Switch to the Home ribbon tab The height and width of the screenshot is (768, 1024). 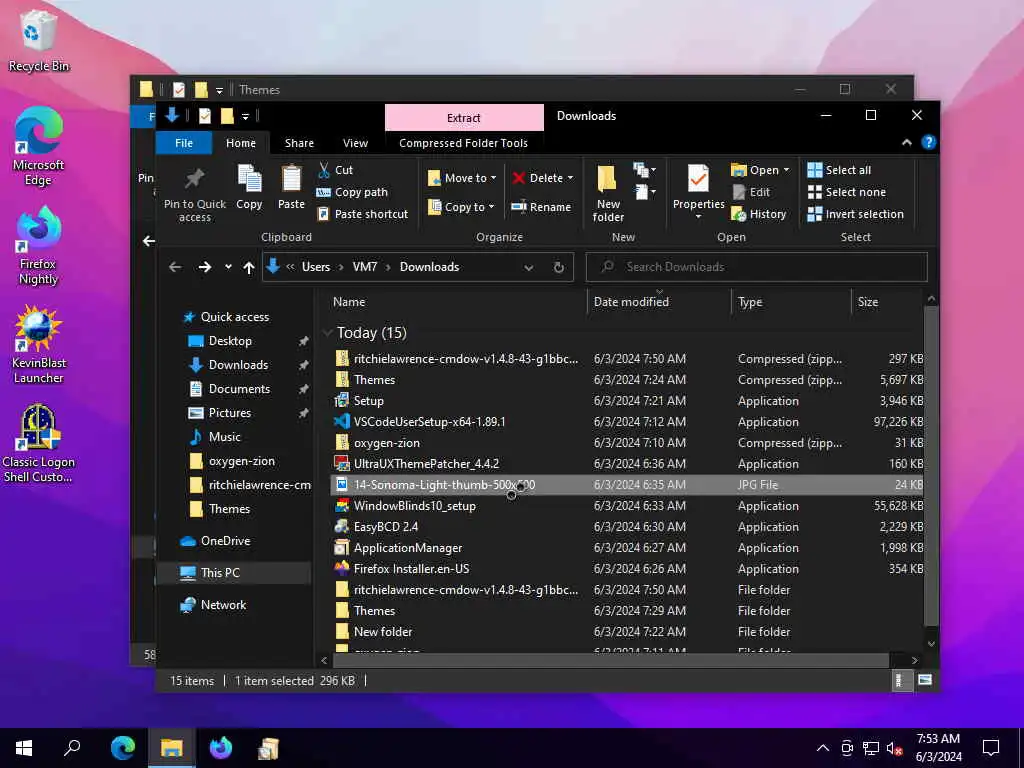point(241,143)
